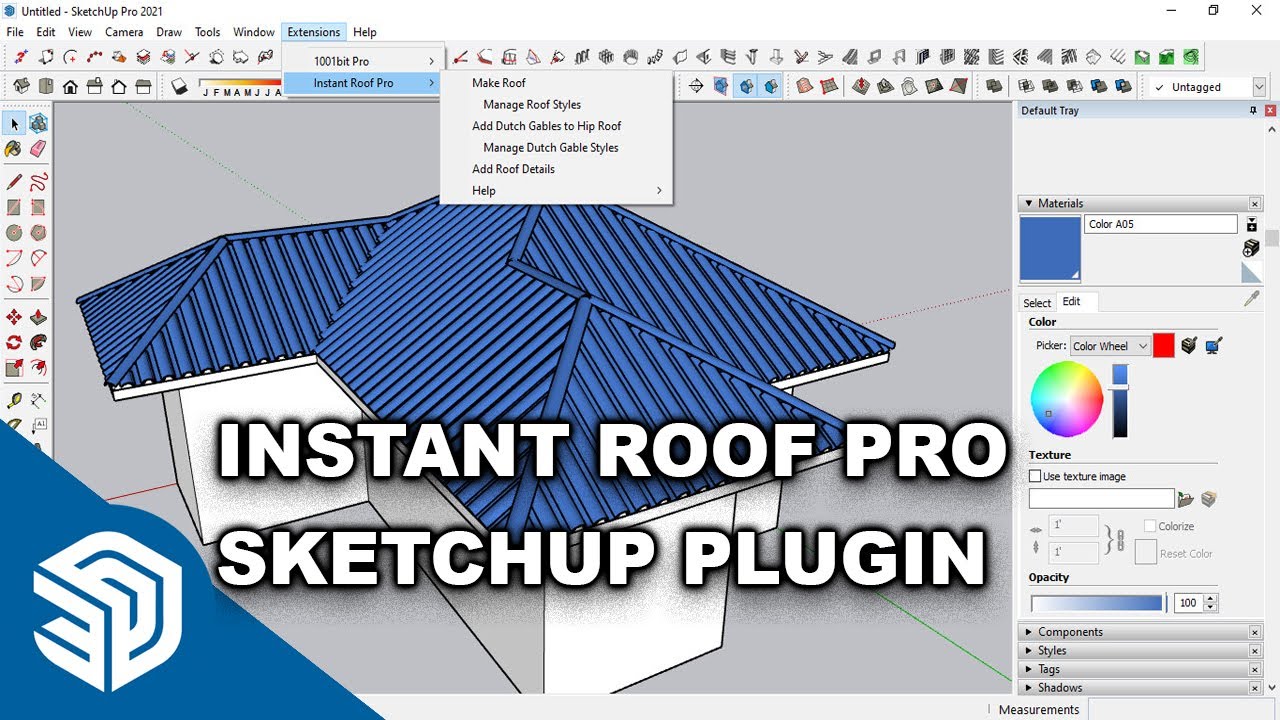The width and height of the screenshot is (1280, 720).
Task: Open the Color Wheel picker dropdown
Action: (1110, 346)
